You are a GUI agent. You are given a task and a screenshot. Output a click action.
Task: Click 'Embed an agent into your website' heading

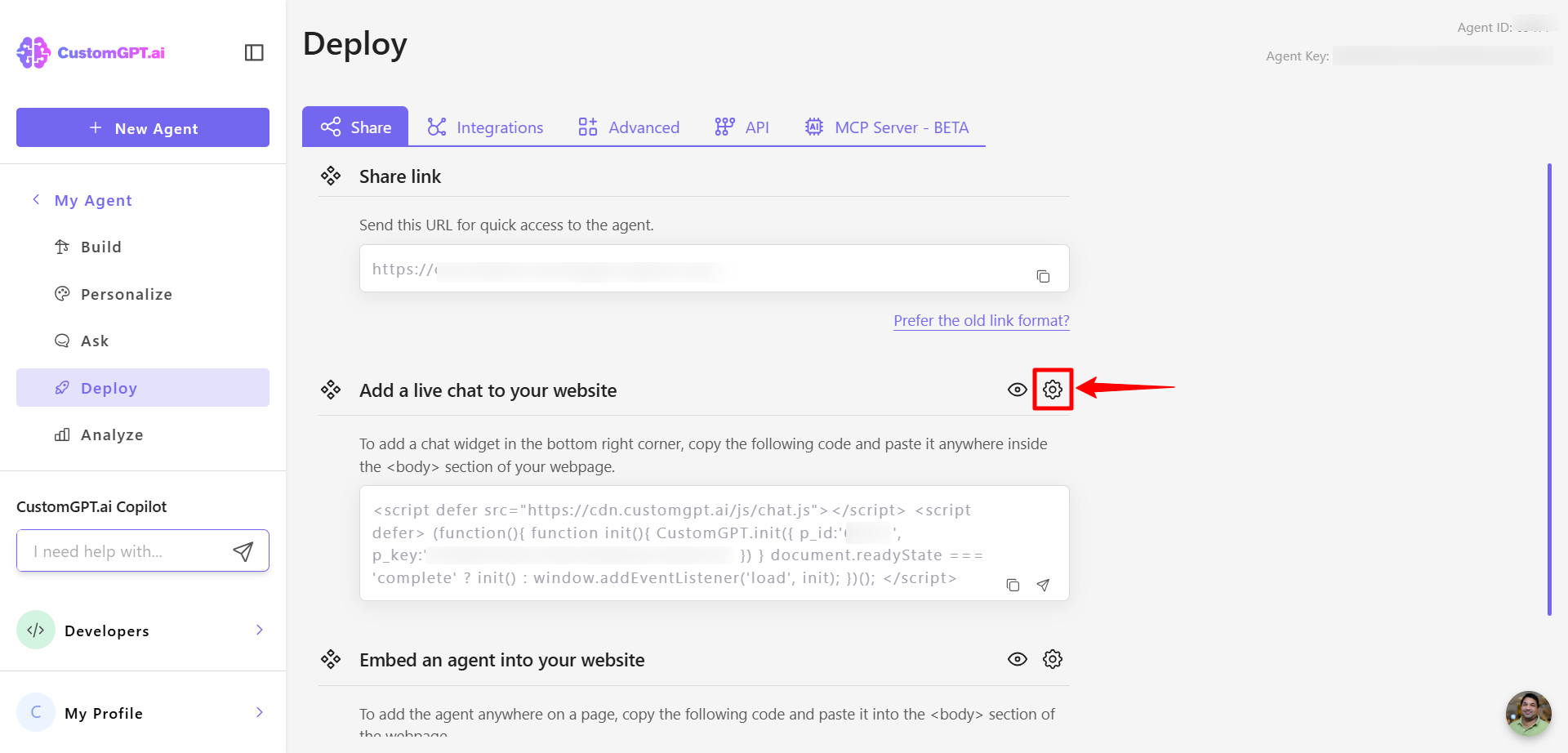(502, 660)
